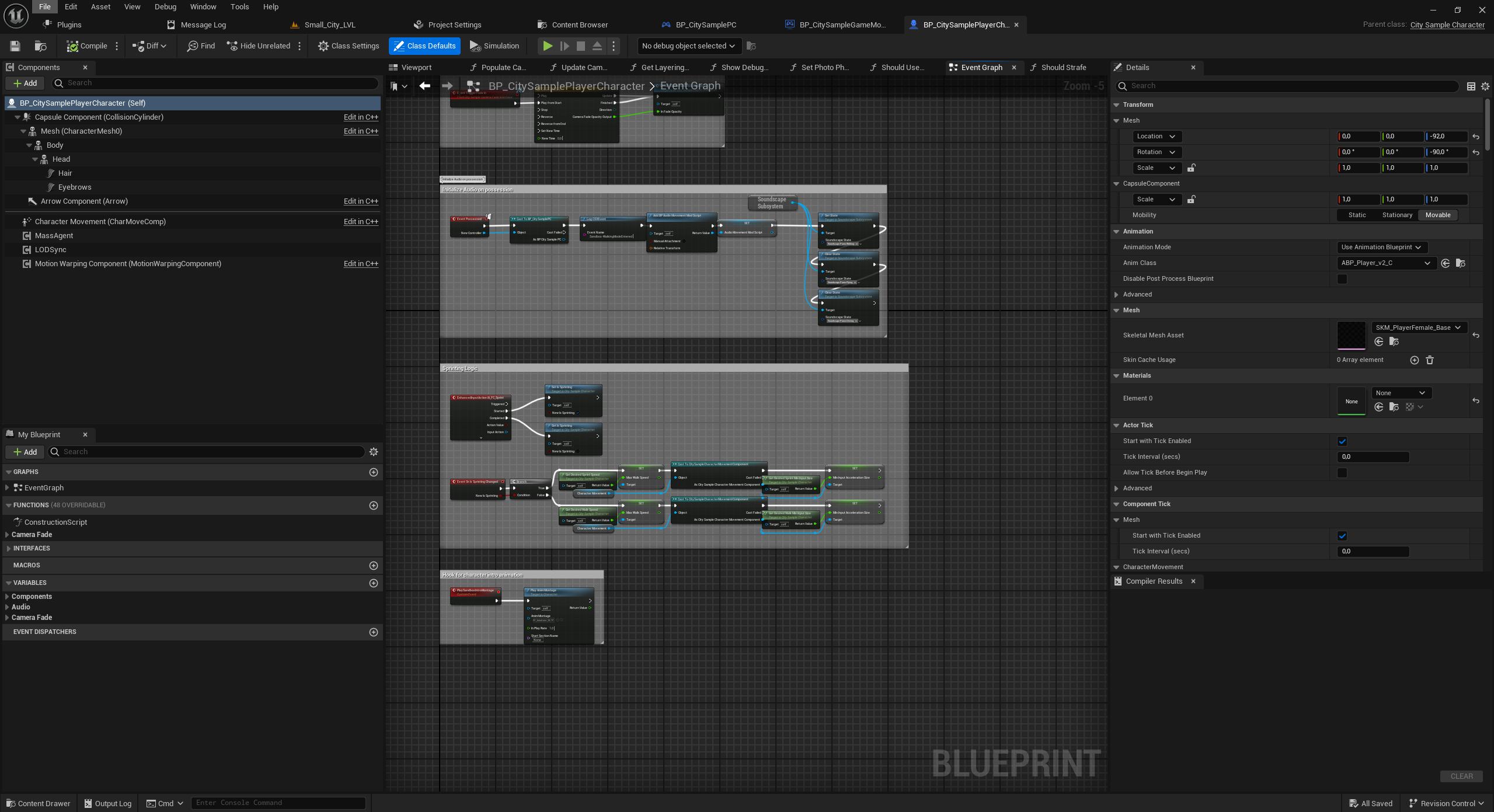This screenshot has width=1494, height=812.
Task: Toggle Disable Post Process Blueprint checkbox
Action: [1342, 279]
